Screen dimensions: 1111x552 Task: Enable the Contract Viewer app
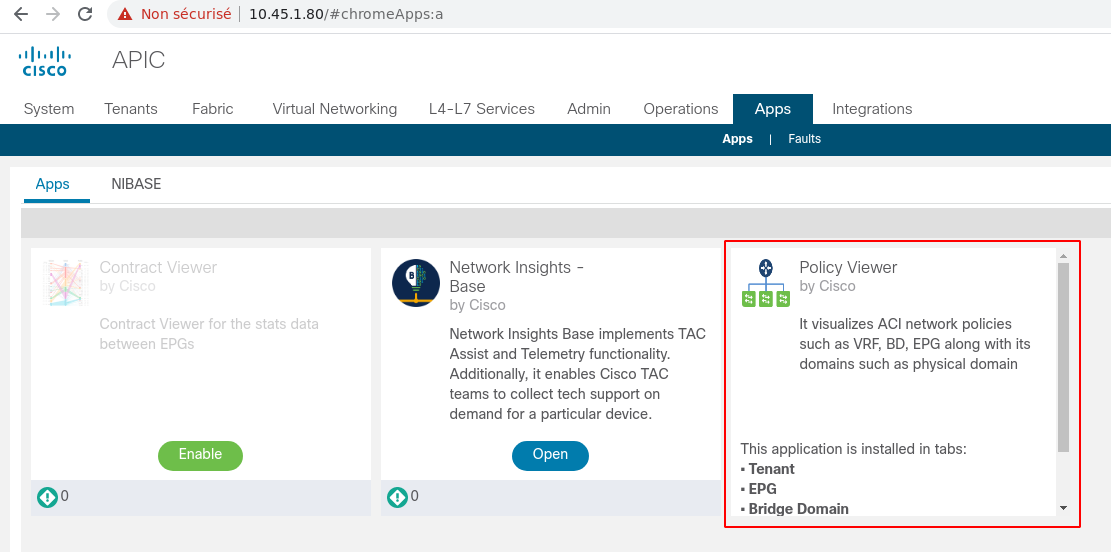click(x=201, y=455)
